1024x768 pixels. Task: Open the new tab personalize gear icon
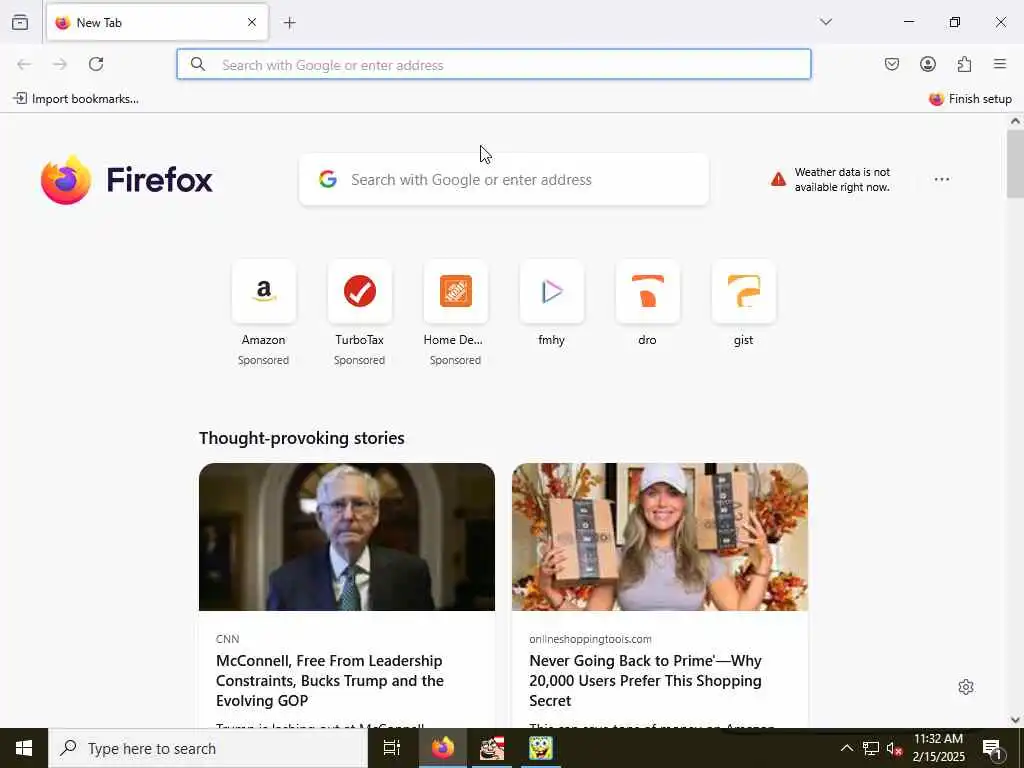(x=966, y=687)
